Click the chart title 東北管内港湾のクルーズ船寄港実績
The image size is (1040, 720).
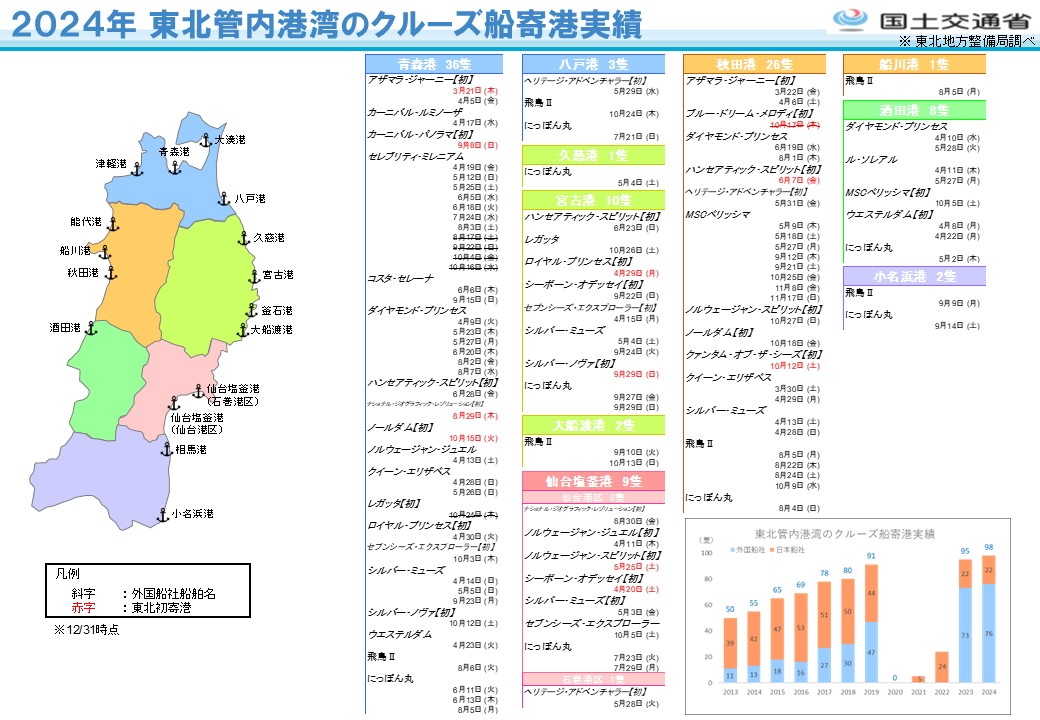pos(844,534)
